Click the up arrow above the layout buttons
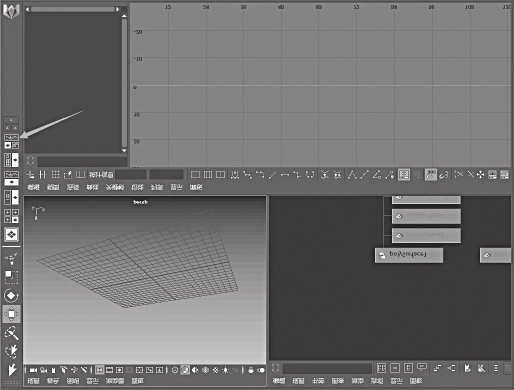This screenshot has width=514, height=390. (11, 120)
